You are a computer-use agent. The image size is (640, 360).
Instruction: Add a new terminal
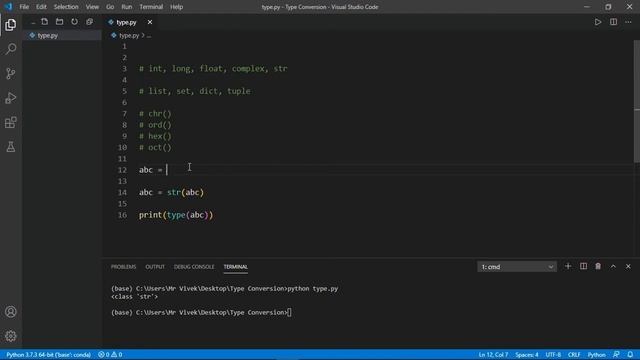point(568,267)
